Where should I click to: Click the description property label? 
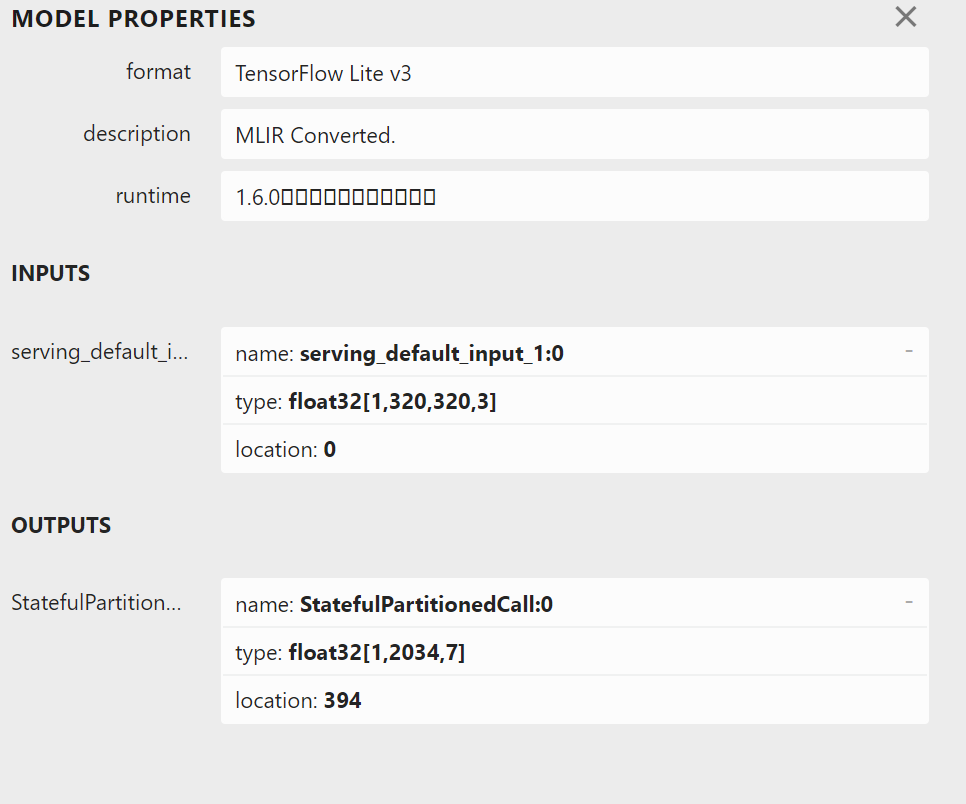(137, 134)
